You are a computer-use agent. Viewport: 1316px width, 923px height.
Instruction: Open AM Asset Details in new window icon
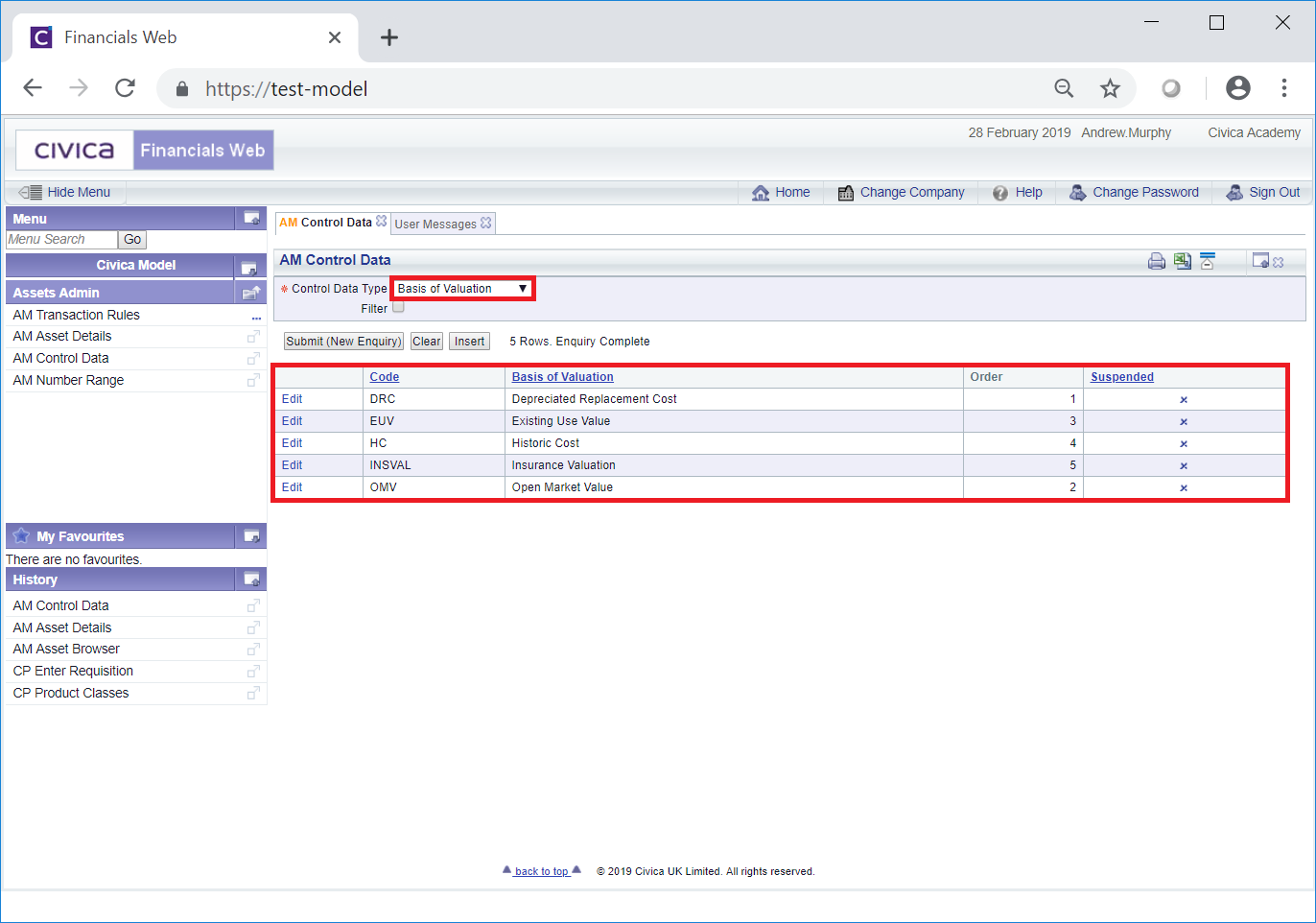pyautogui.click(x=253, y=336)
